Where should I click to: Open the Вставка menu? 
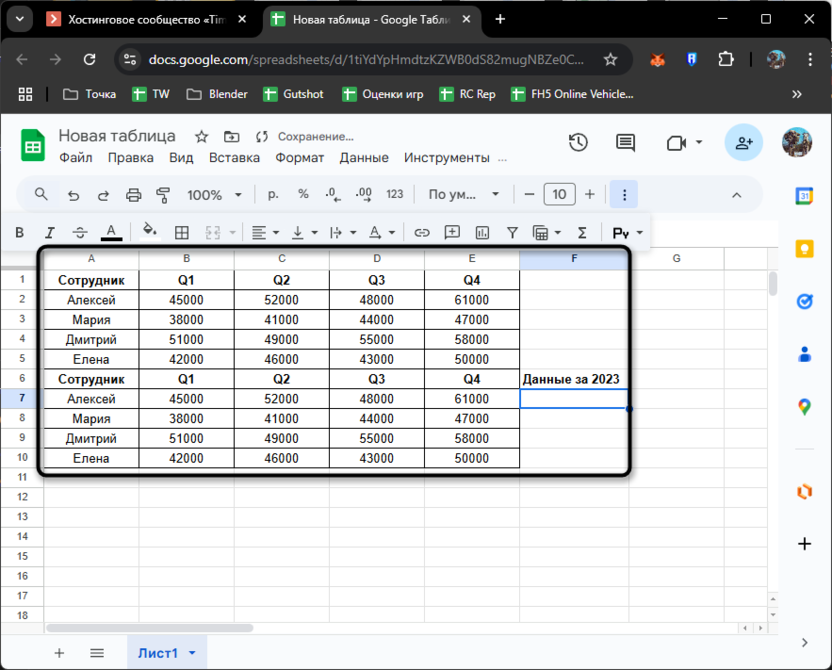click(x=234, y=158)
